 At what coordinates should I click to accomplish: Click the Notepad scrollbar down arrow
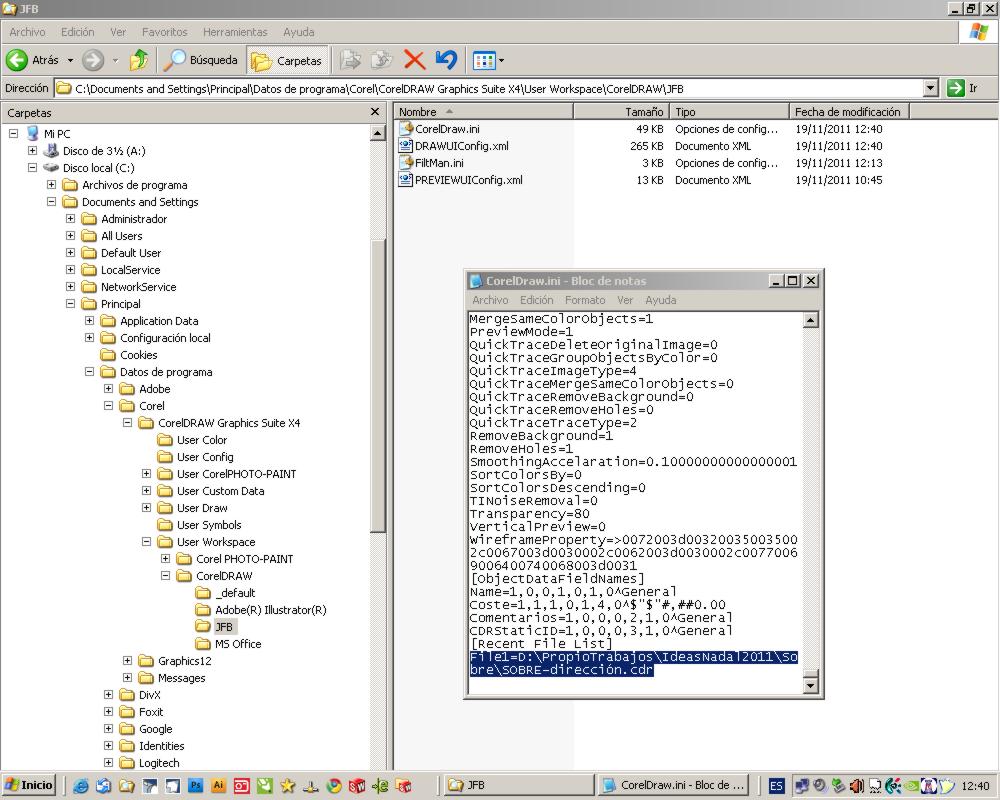811,686
